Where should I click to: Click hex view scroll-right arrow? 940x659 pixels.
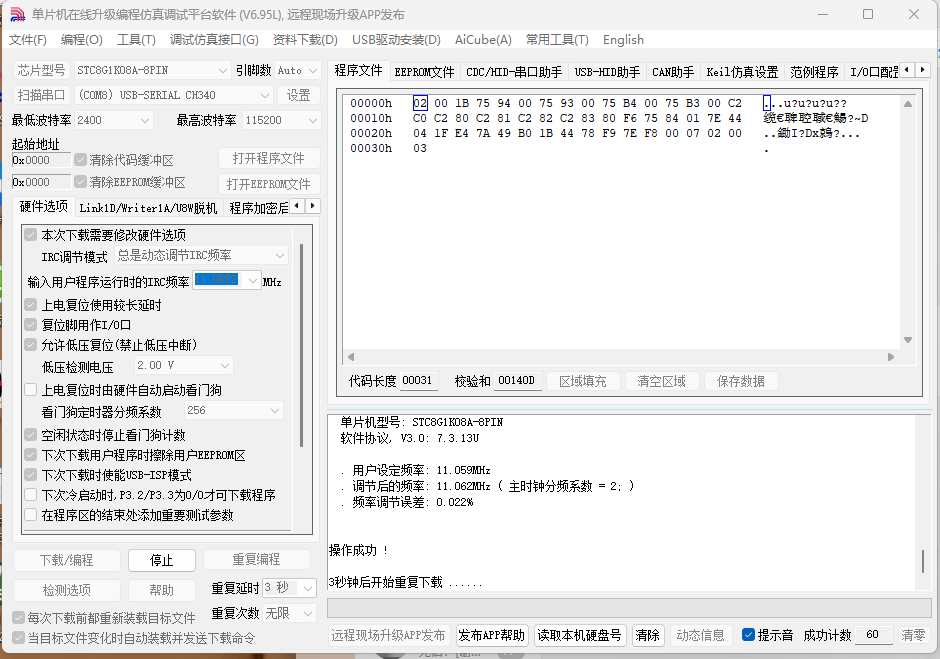pos(891,357)
